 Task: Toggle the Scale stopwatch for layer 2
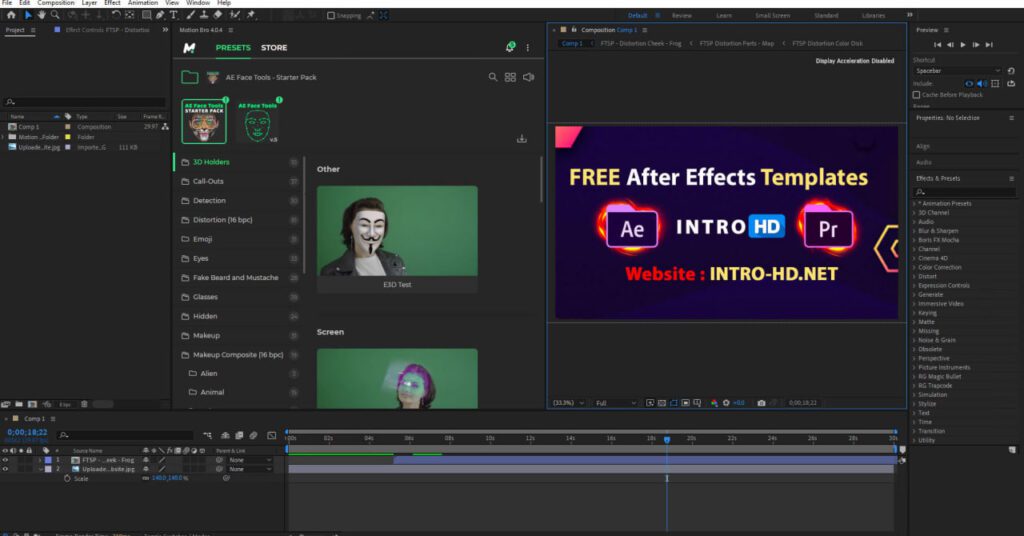point(67,479)
